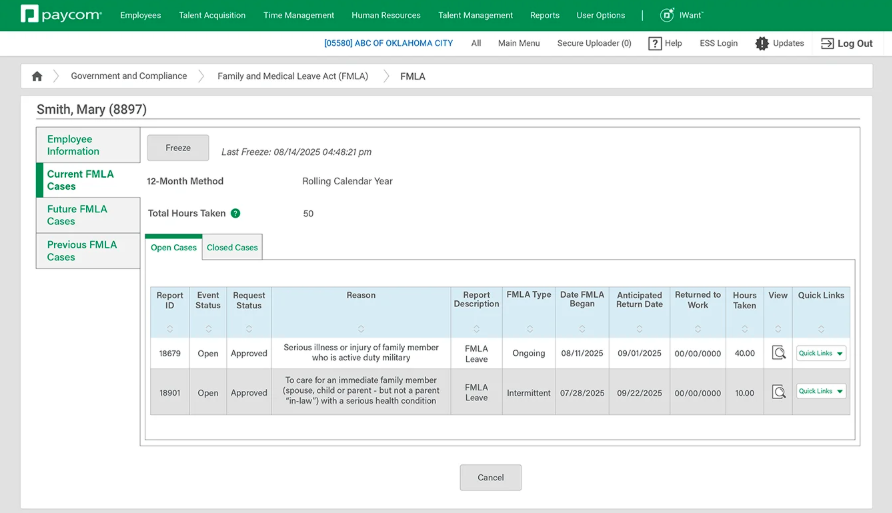
Task: Open the Help question mark icon
Action: 655,43
